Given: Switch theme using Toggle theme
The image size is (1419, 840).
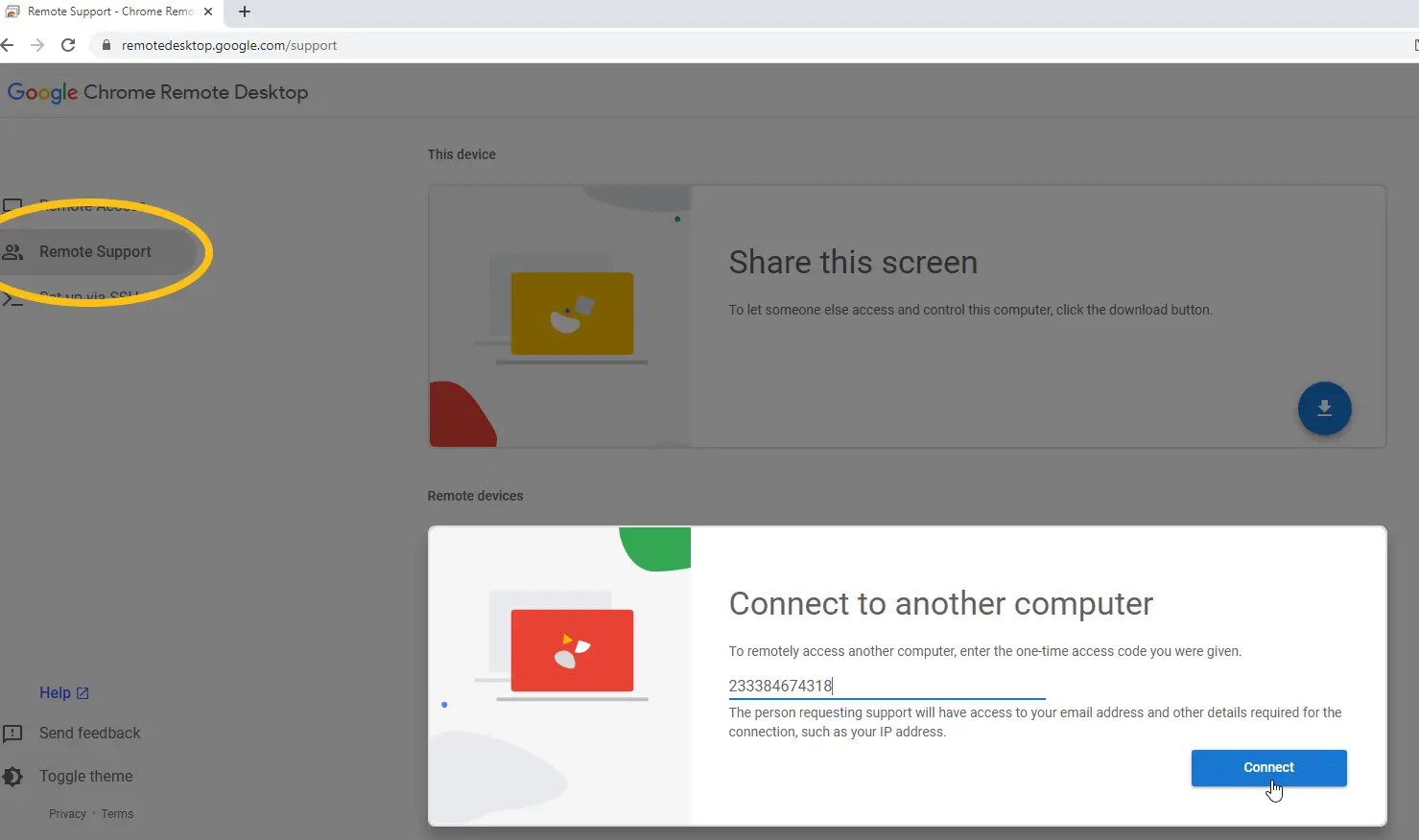Looking at the screenshot, I should [x=86, y=776].
